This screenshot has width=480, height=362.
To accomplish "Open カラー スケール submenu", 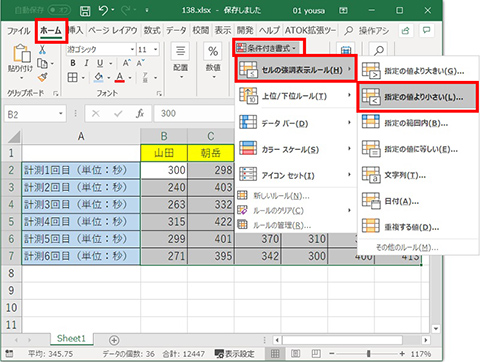I will 296,149.
